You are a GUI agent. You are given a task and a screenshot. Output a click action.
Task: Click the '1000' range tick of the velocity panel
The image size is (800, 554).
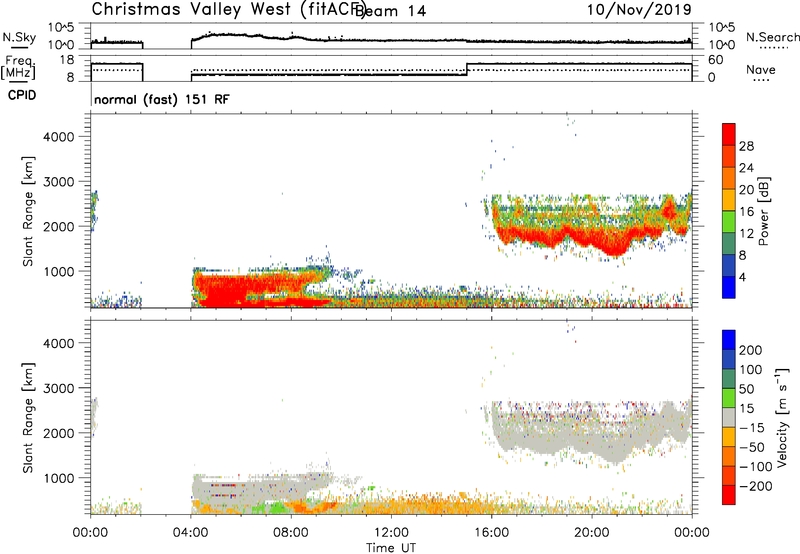[x=59, y=478]
